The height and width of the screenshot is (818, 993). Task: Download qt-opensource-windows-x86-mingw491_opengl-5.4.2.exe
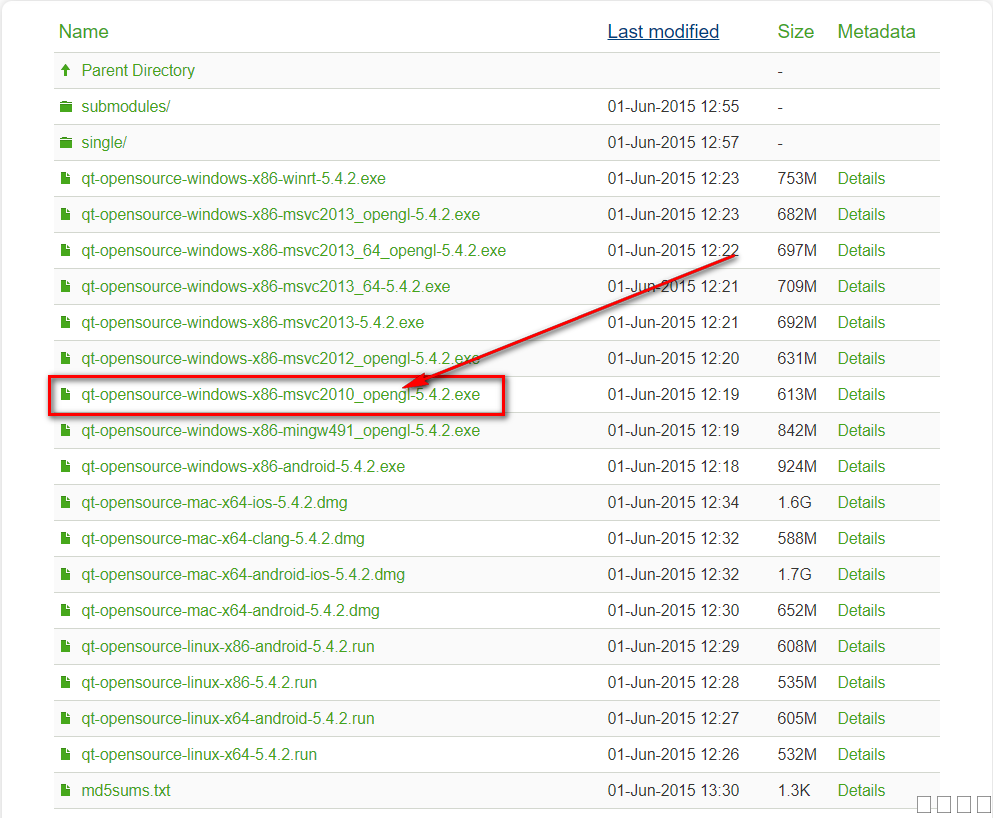tap(280, 430)
